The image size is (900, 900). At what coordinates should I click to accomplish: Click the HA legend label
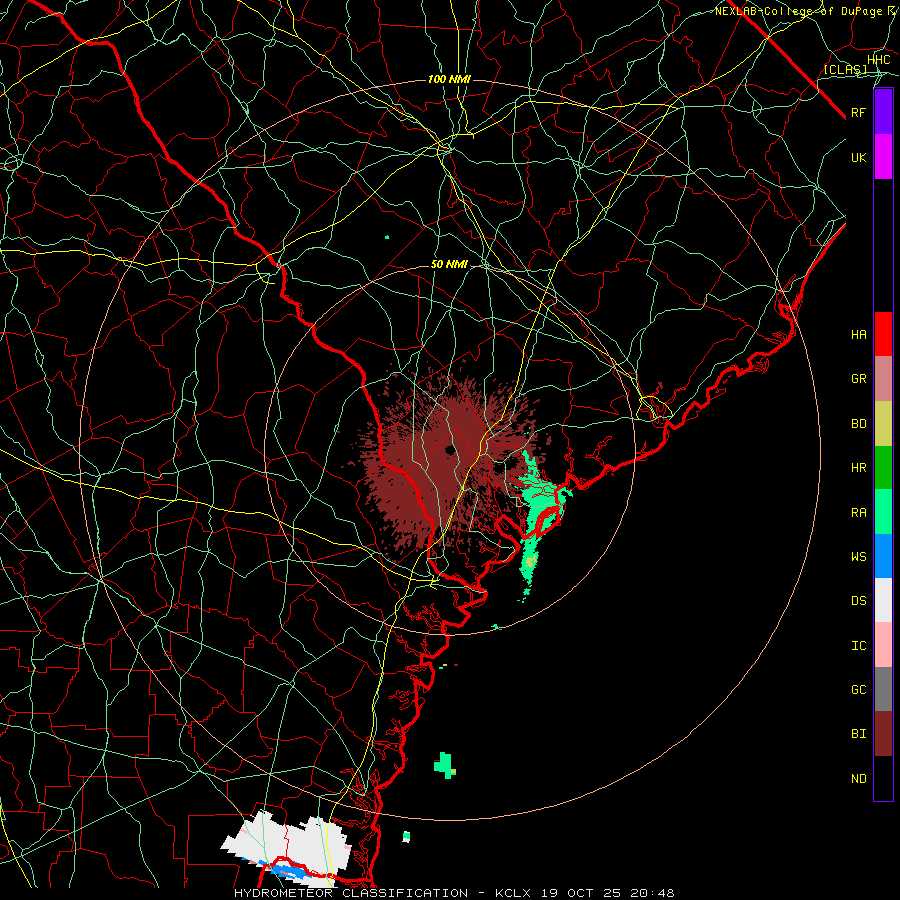coord(858,335)
